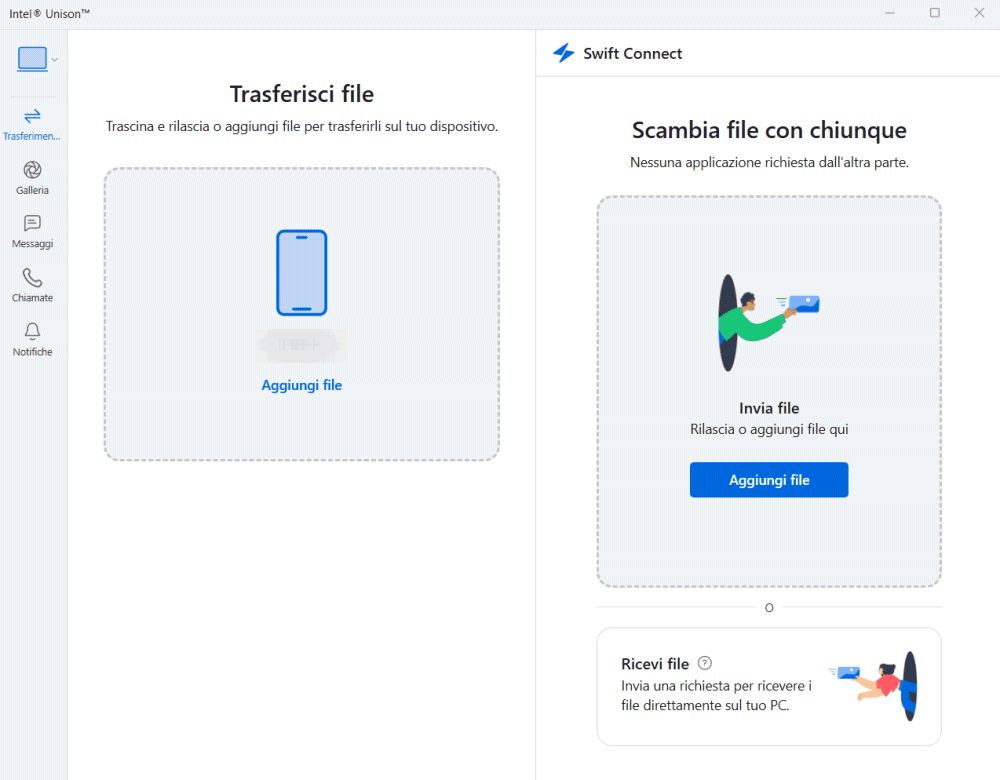The height and width of the screenshot is (780, 1000).
Task: Show Notifiche using the bell icon
Action: pos(32,339)
